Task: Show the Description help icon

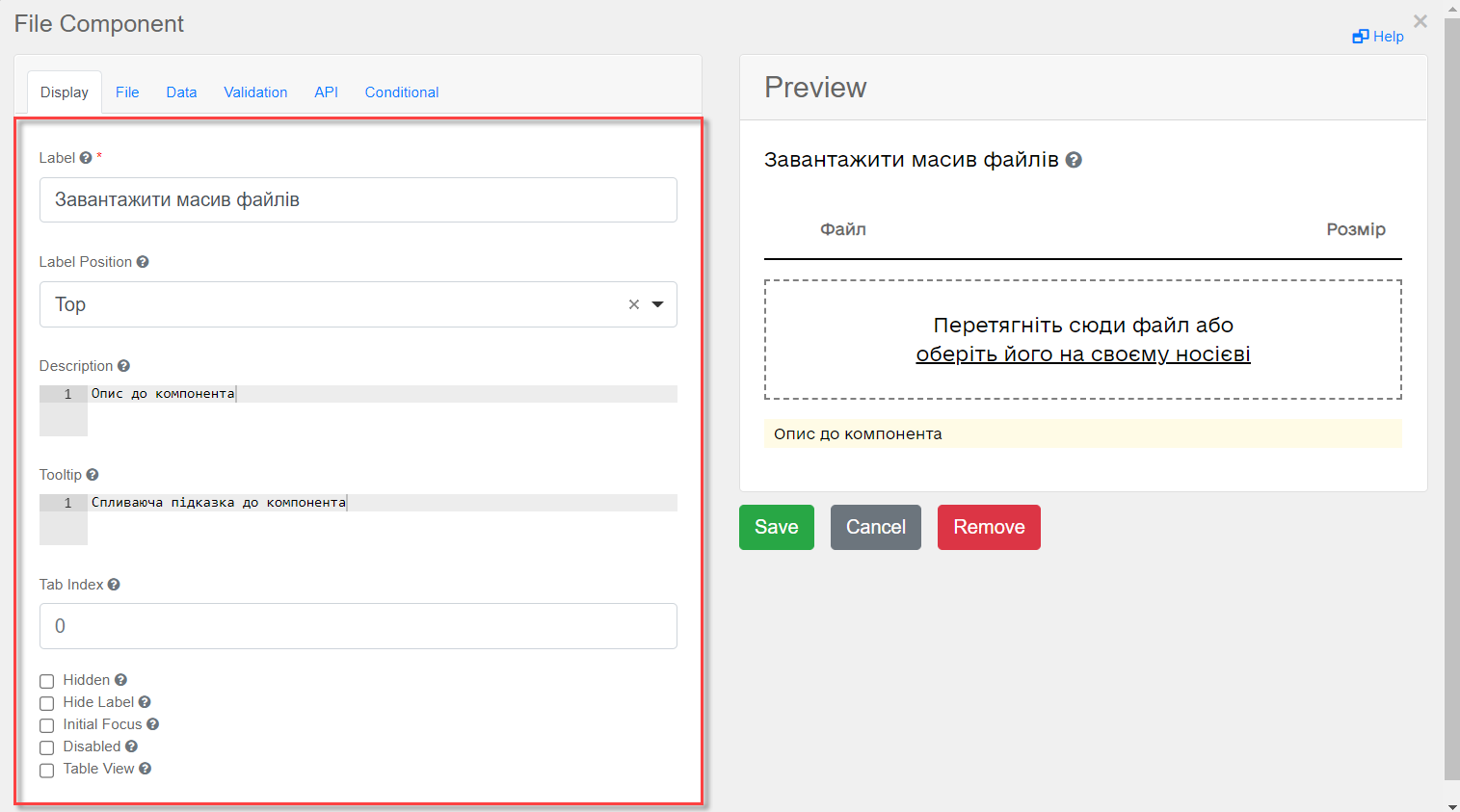Action: (123, 366)
